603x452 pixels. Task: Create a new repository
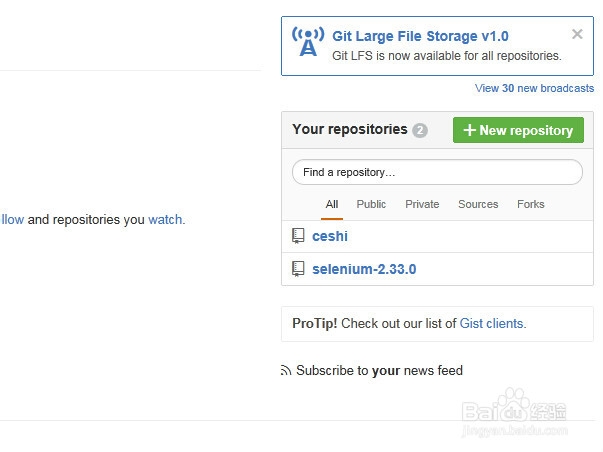pos(518,130)
